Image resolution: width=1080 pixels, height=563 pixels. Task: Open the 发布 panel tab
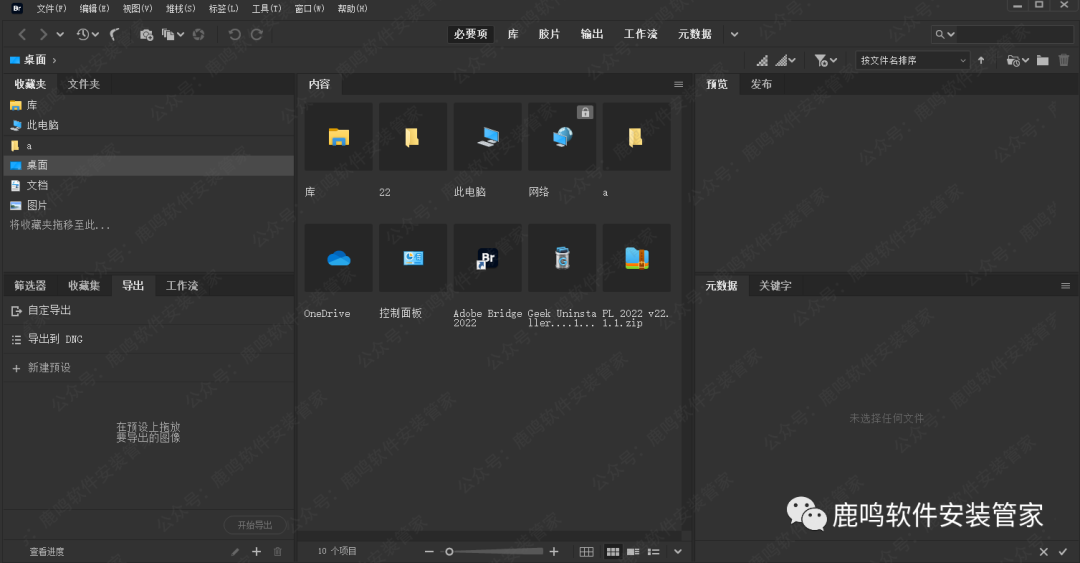coord(761,84)
